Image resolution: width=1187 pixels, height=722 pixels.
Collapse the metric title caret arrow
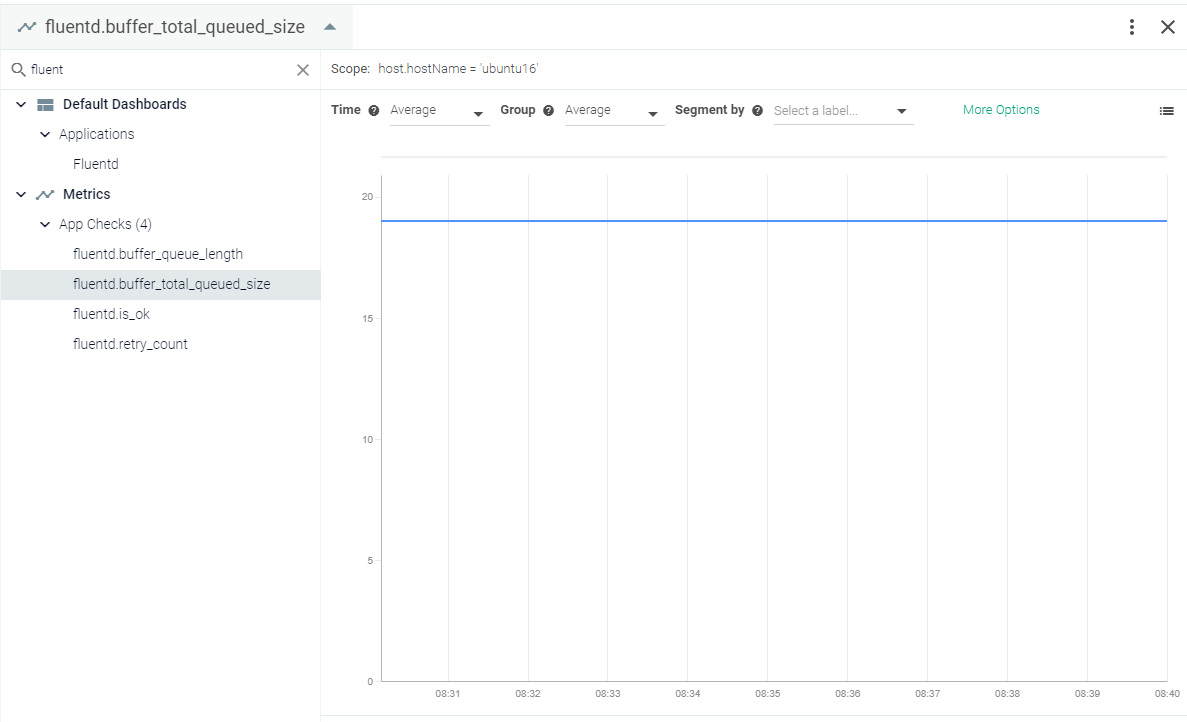pos(330,27)
